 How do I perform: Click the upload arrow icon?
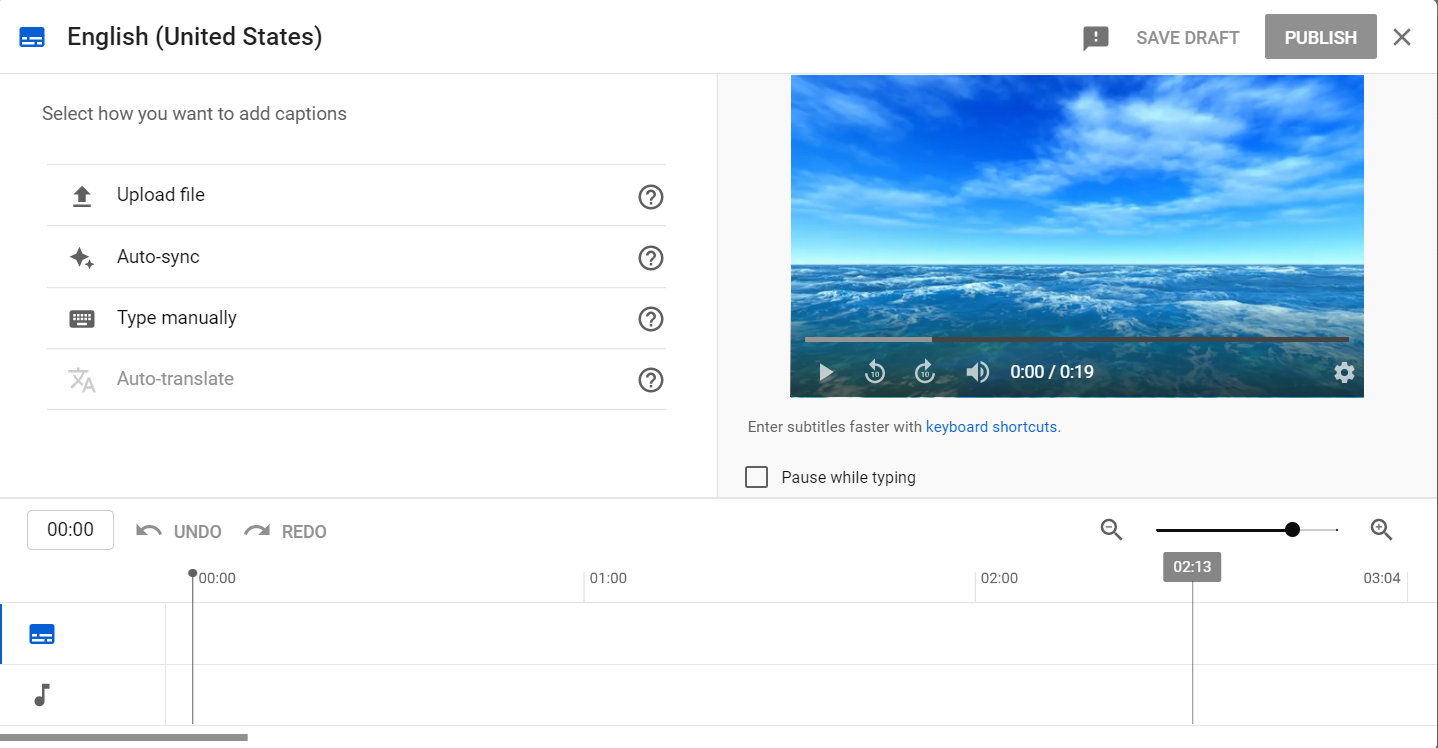coord(82,196)
